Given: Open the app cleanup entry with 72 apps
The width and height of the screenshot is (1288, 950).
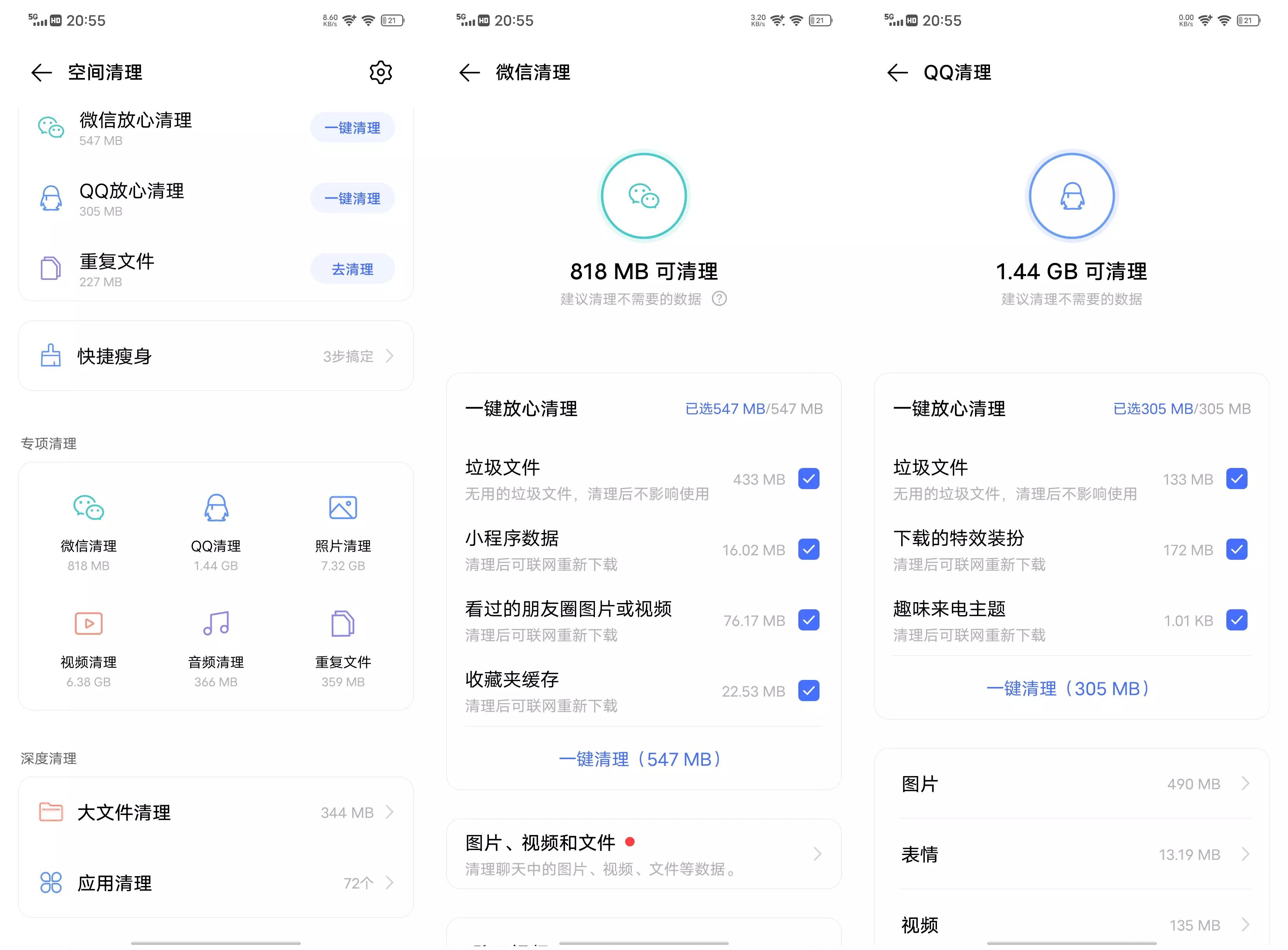Looking at the screenshot, I should click(216, 883).
